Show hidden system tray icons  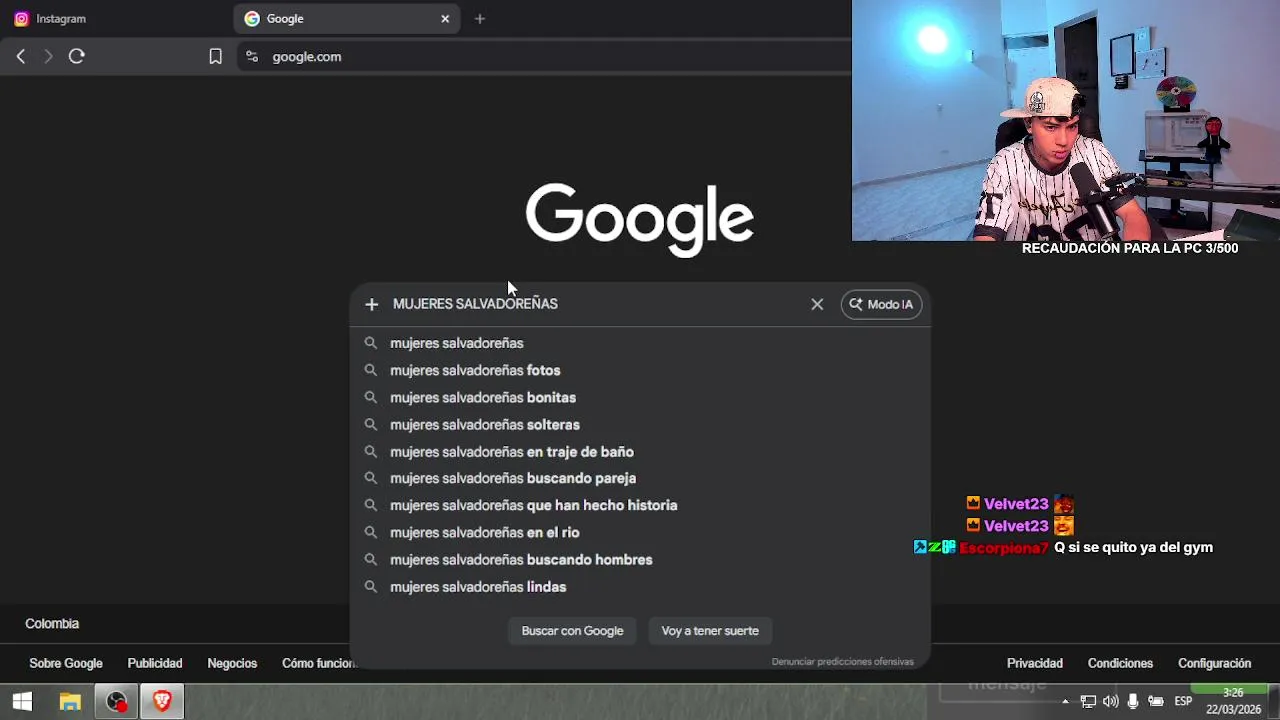1065,702
